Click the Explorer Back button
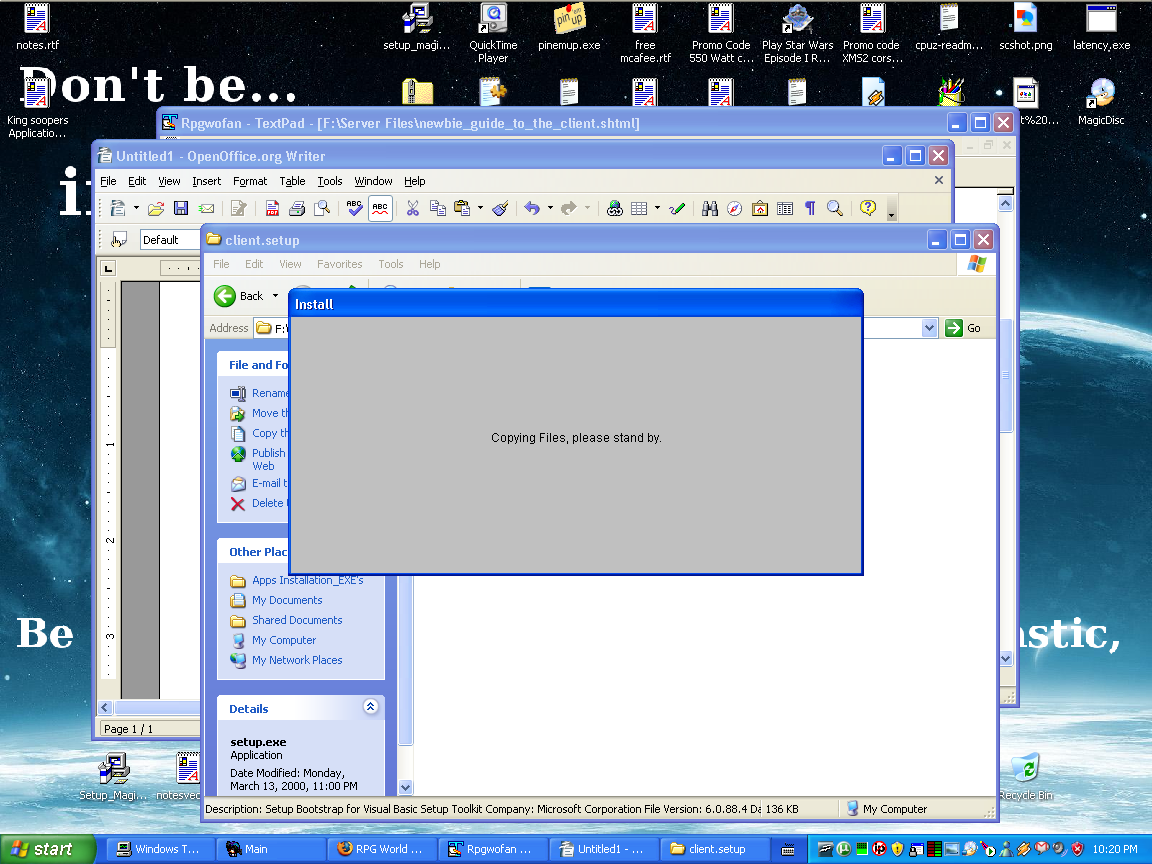1152x864 pixels. pyautogui.click(x=239, y=296)
